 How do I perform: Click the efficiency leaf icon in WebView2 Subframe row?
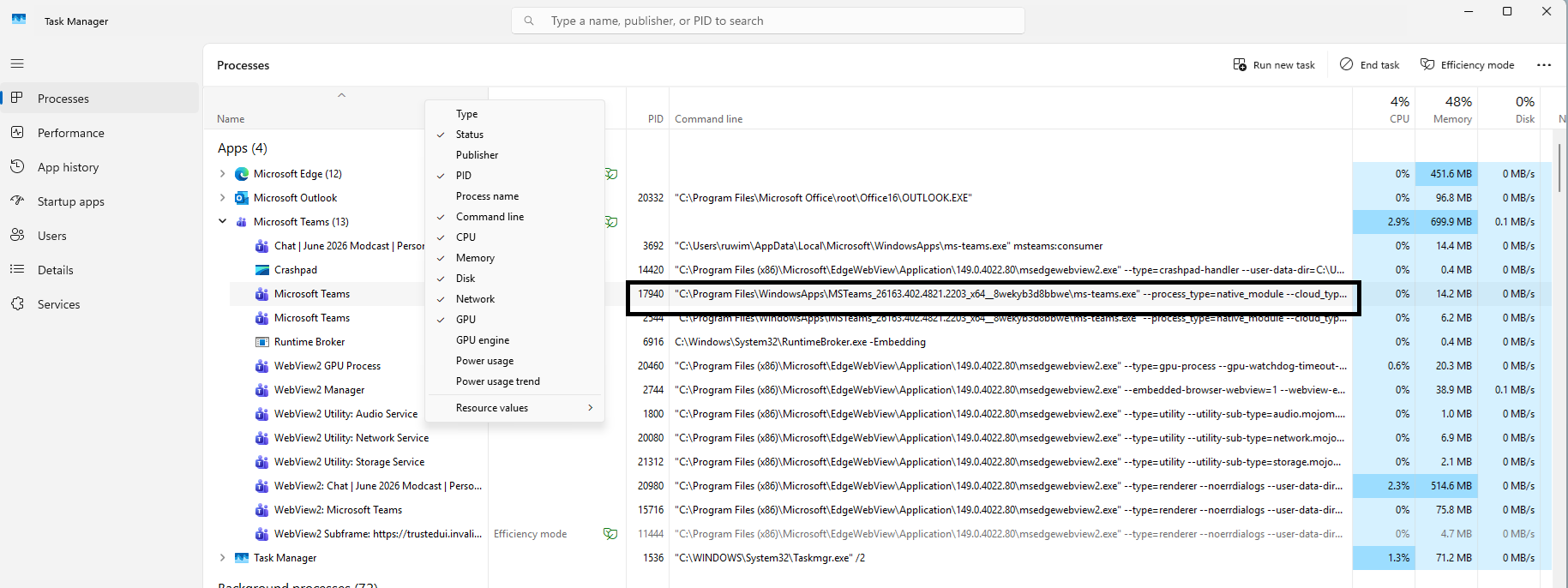[610, 534]
